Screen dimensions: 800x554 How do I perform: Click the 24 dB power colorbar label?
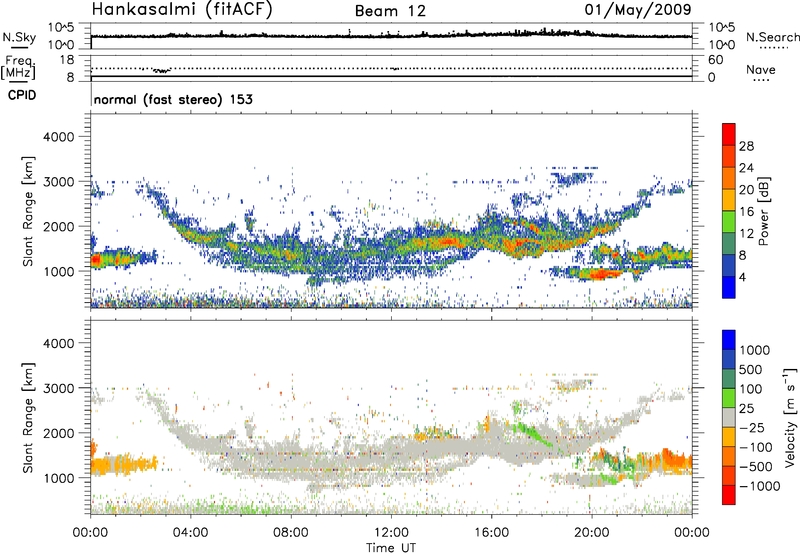(x=746, y=168)
